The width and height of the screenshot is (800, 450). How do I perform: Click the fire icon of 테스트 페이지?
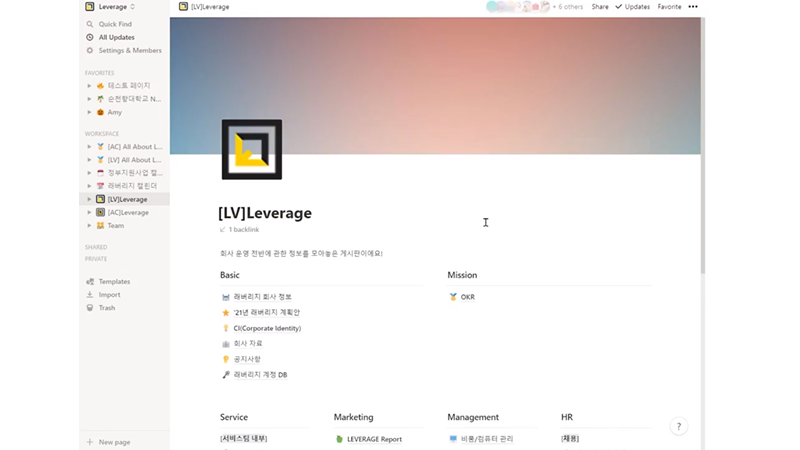[x=101, y=86]
